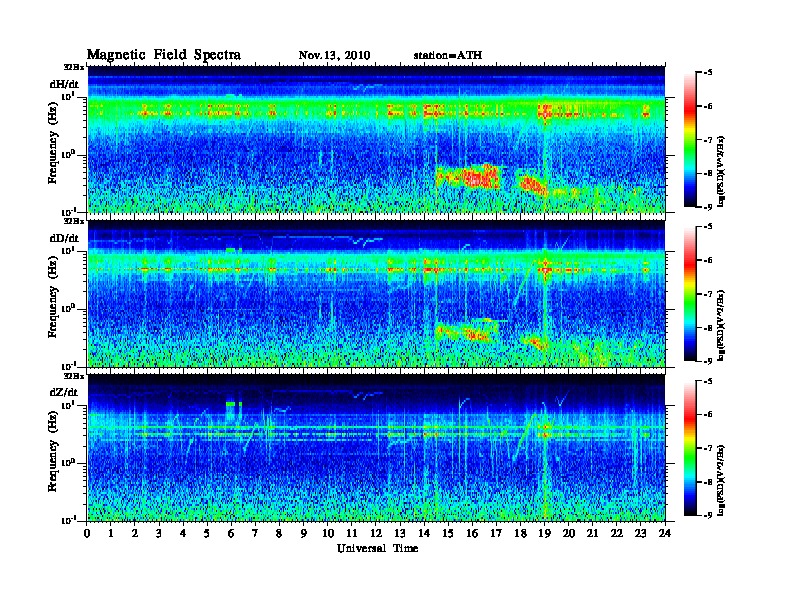Image resolution: width=792 pixels, height=612 pixels.
Task: Click hour 13 on the time axis
Action: tap(400, 534)
